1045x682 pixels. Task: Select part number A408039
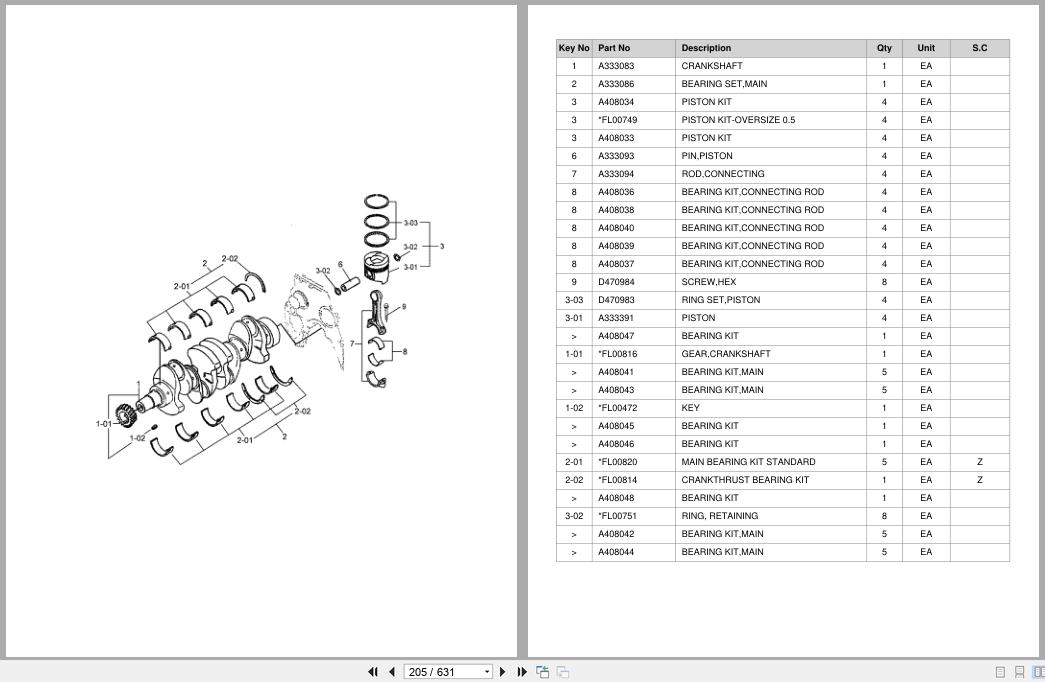[x=616, y=246]
